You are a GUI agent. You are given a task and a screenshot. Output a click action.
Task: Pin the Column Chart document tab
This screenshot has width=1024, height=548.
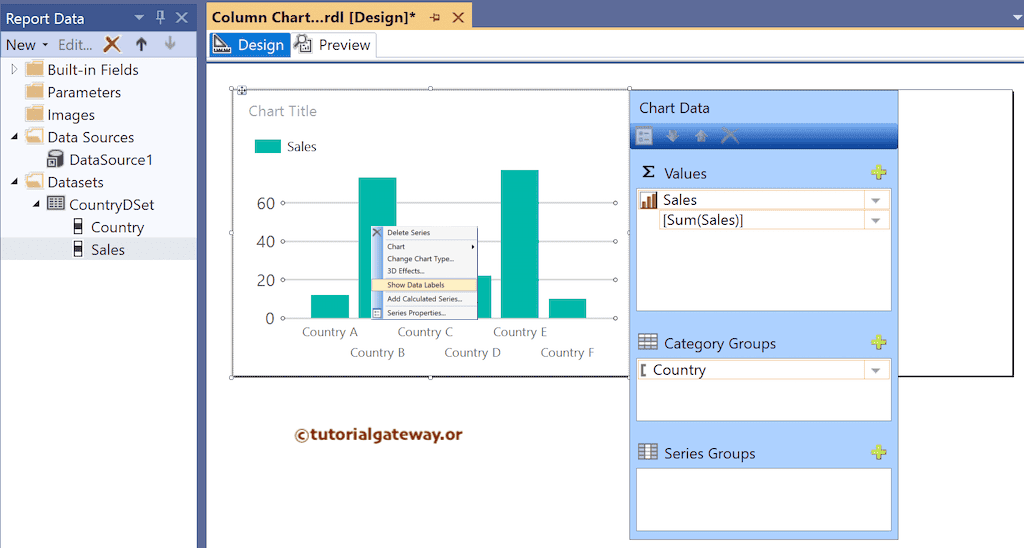click(435, 18)
